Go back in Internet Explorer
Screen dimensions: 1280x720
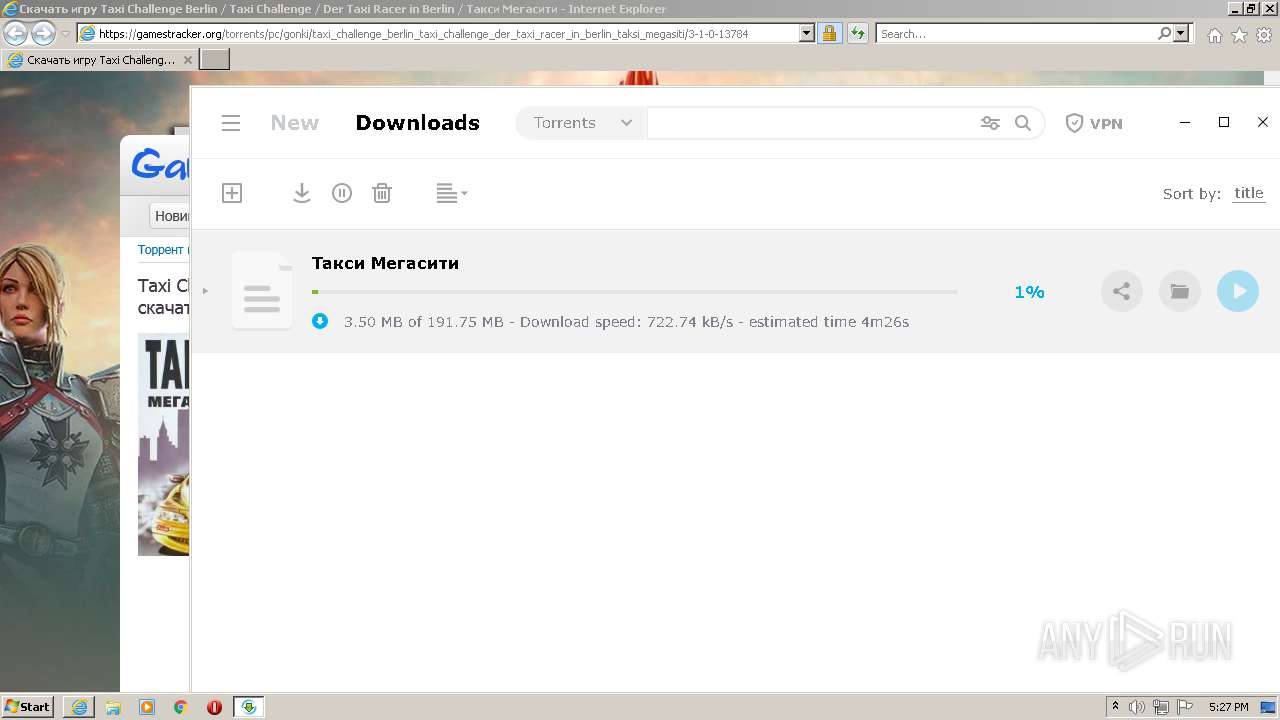15,33
